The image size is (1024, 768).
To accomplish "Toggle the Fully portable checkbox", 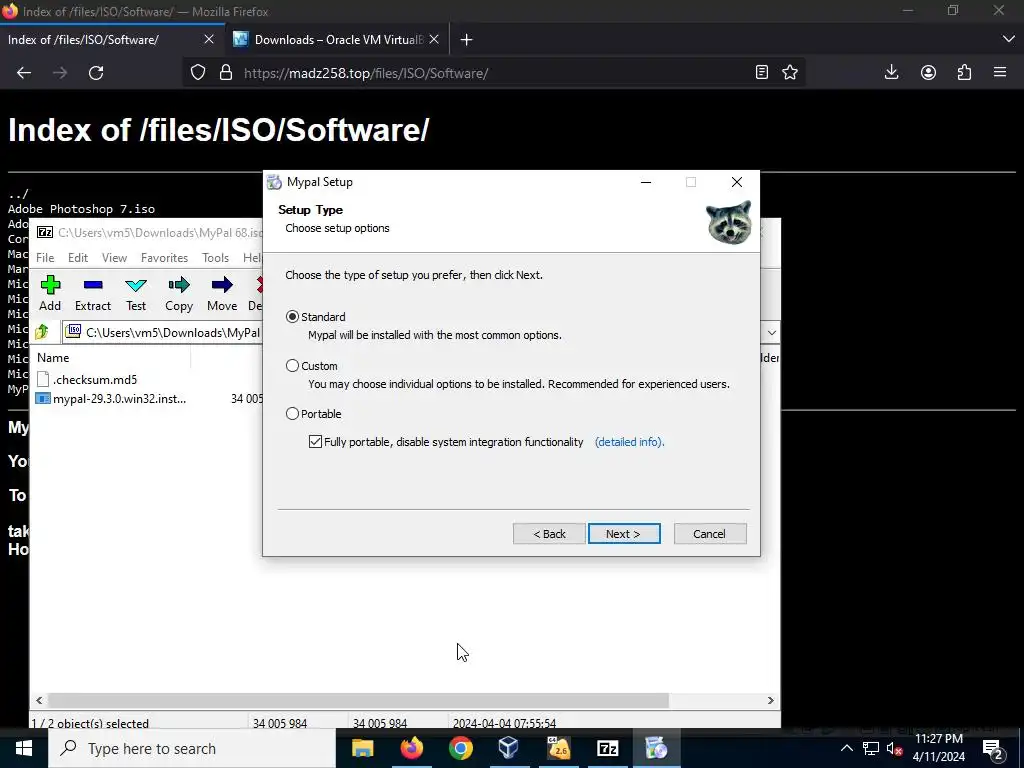I will click(315, 441).
